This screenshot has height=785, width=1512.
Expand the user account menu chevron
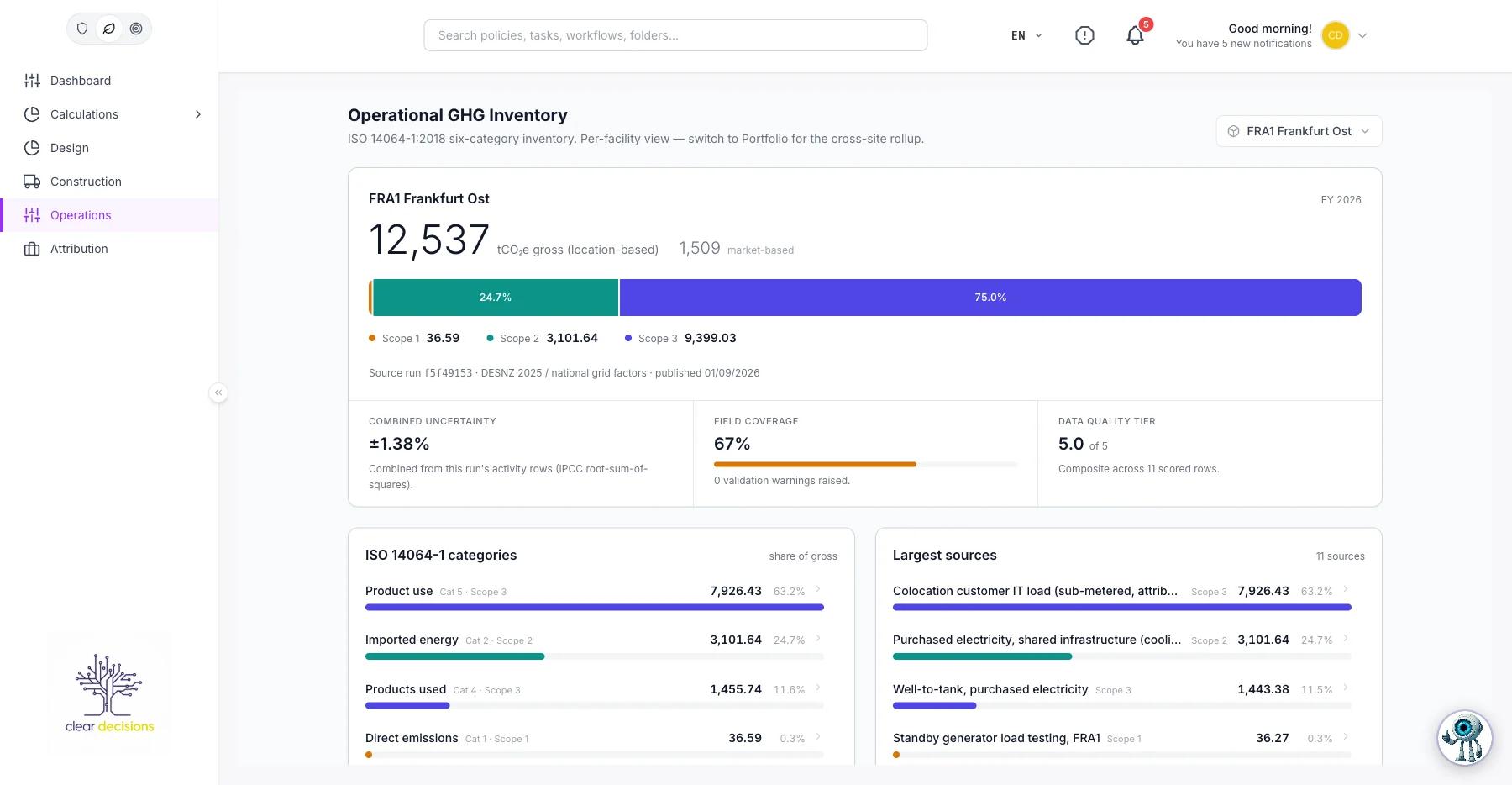(x=1362, y=35)
